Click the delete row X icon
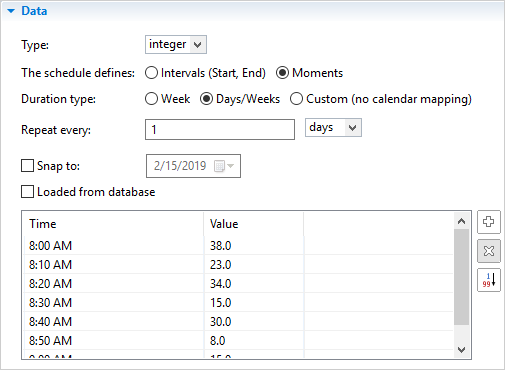The image size is (505, 370). (x=489, y=251)
